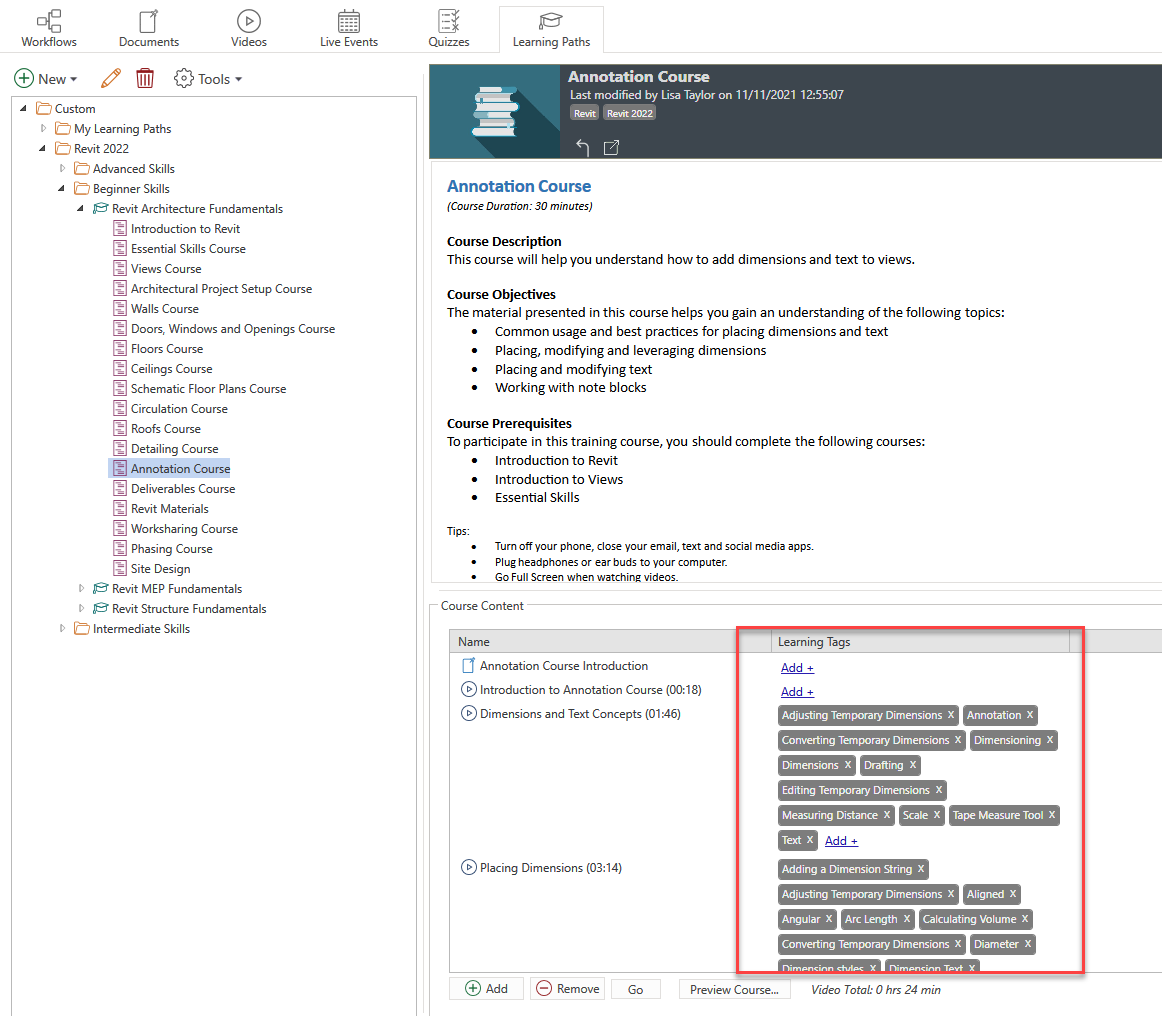Click the green plus Add icon below Course Content
The width and height of the screenshot is (1162, 1016).
tap(486, 988)
